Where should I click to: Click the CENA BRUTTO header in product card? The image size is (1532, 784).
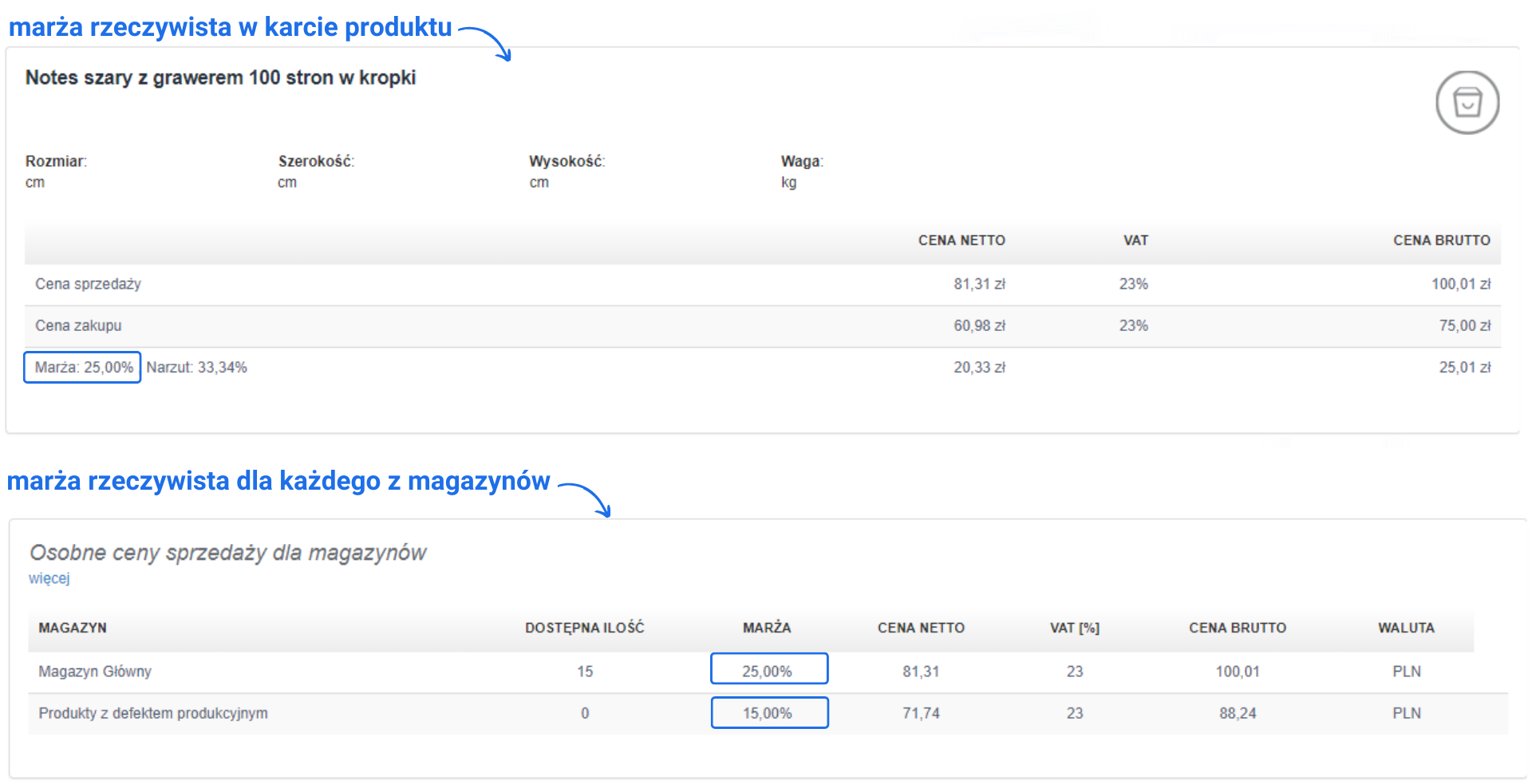(x=1441, y=240)
